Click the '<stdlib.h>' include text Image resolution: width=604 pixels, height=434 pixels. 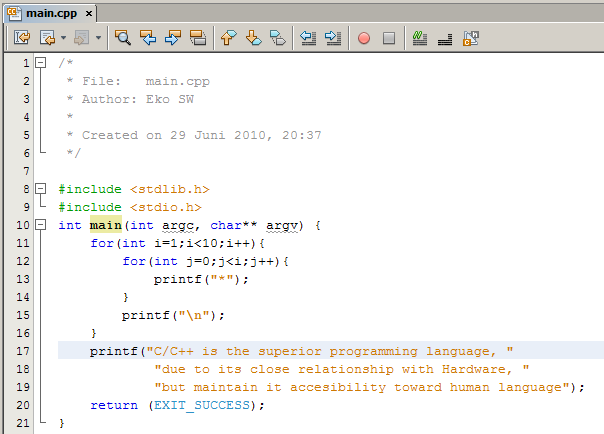170,189
